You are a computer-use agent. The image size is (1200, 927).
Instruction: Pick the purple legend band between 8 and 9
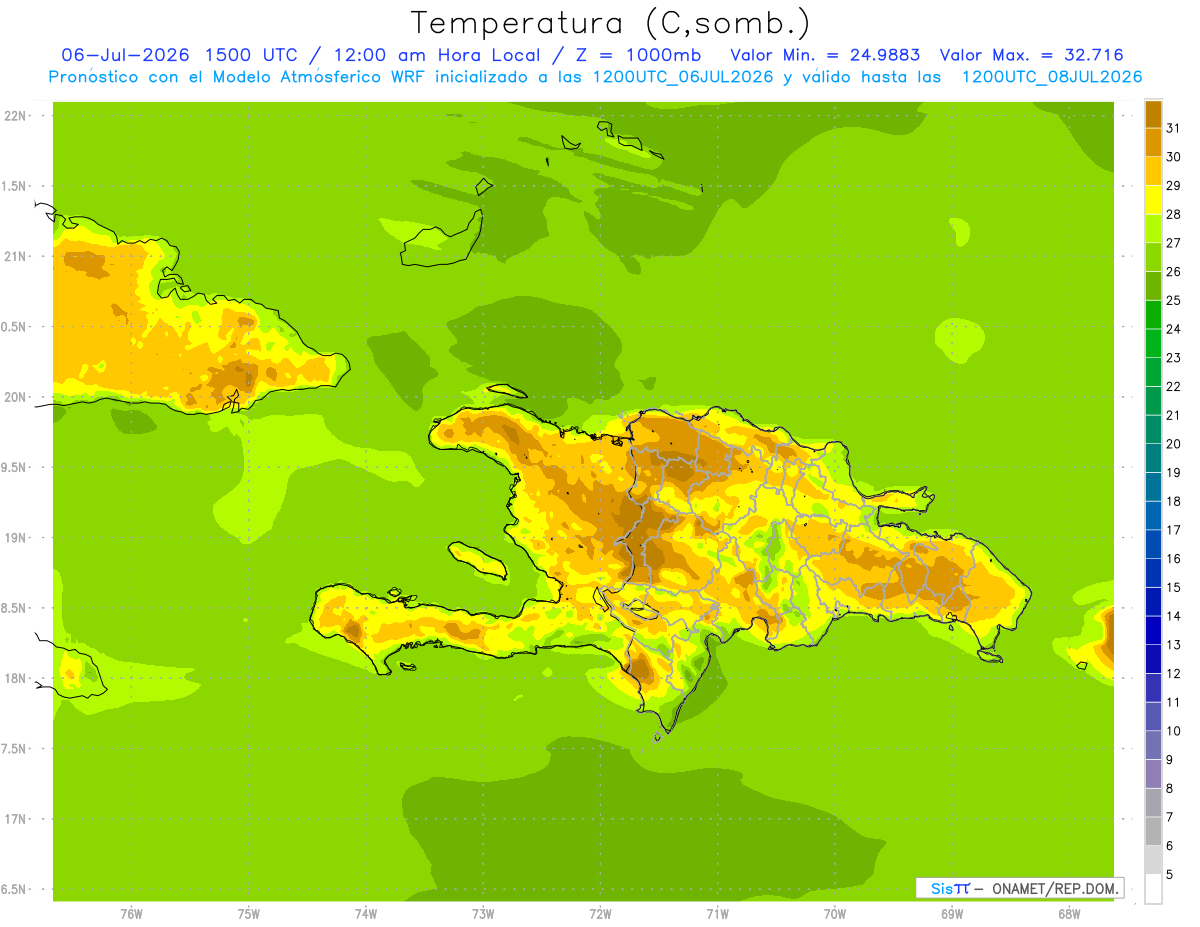coord(1153,773)
